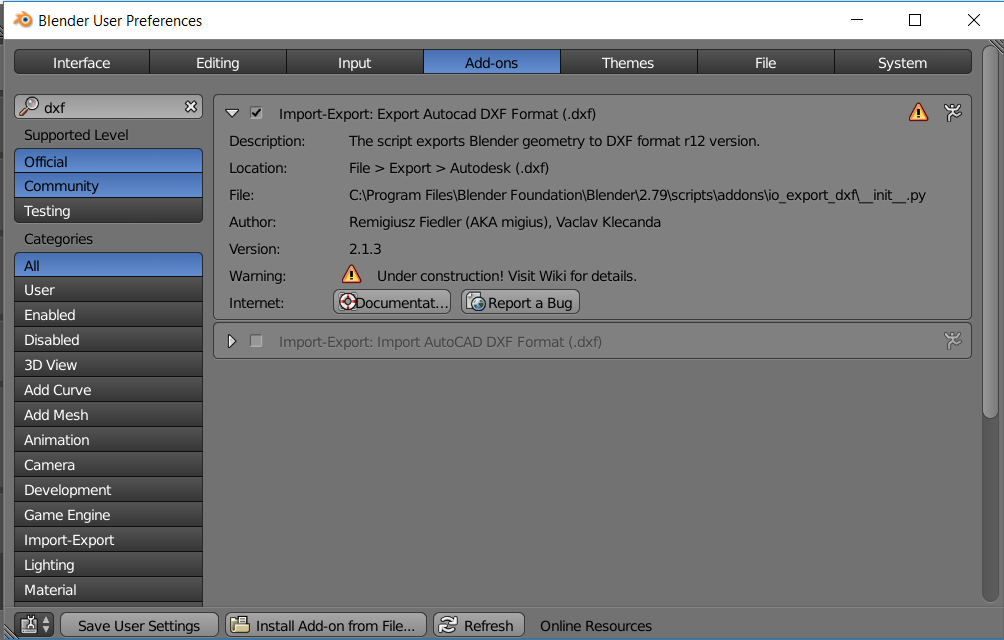
Task: Switch to the Interface tab
Action: click(x=81, y=62)
